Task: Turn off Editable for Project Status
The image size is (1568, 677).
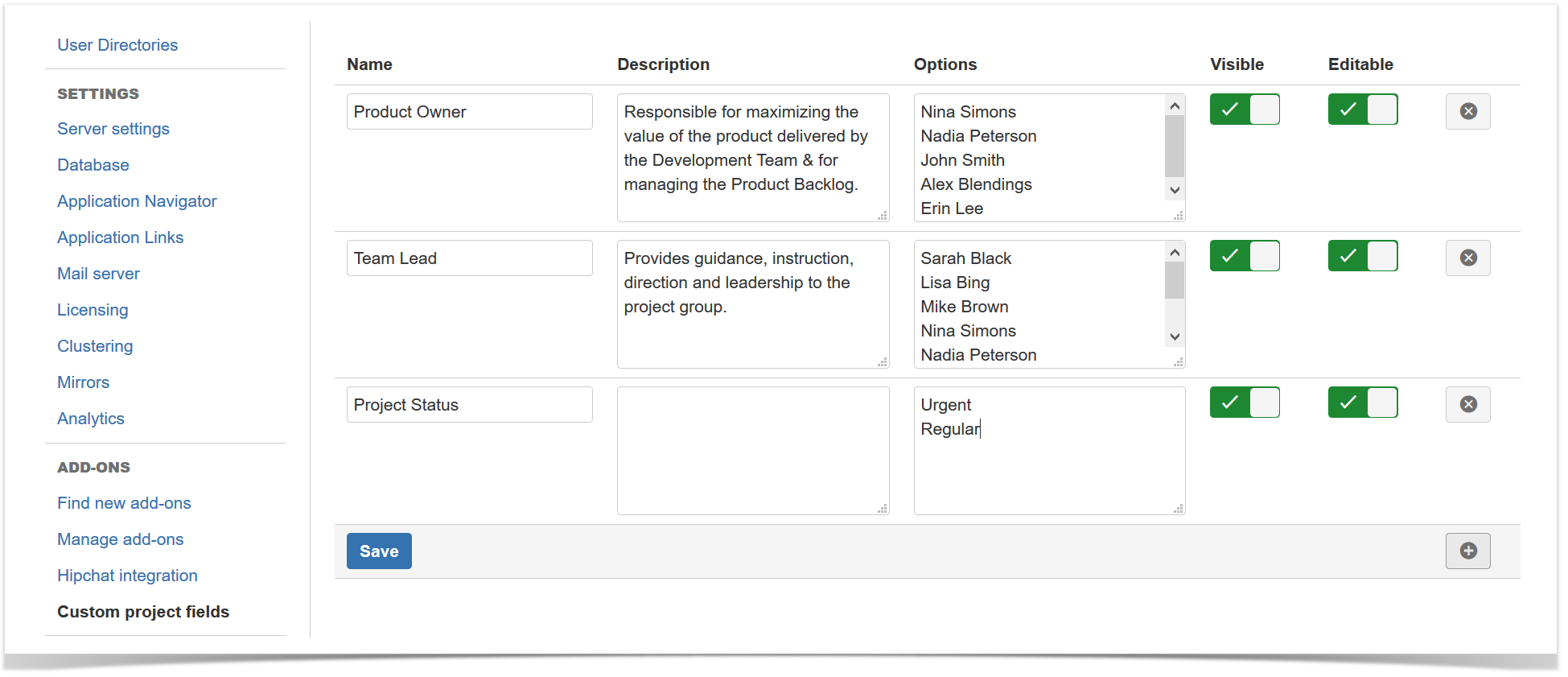Action: [x=1363, y=402]
